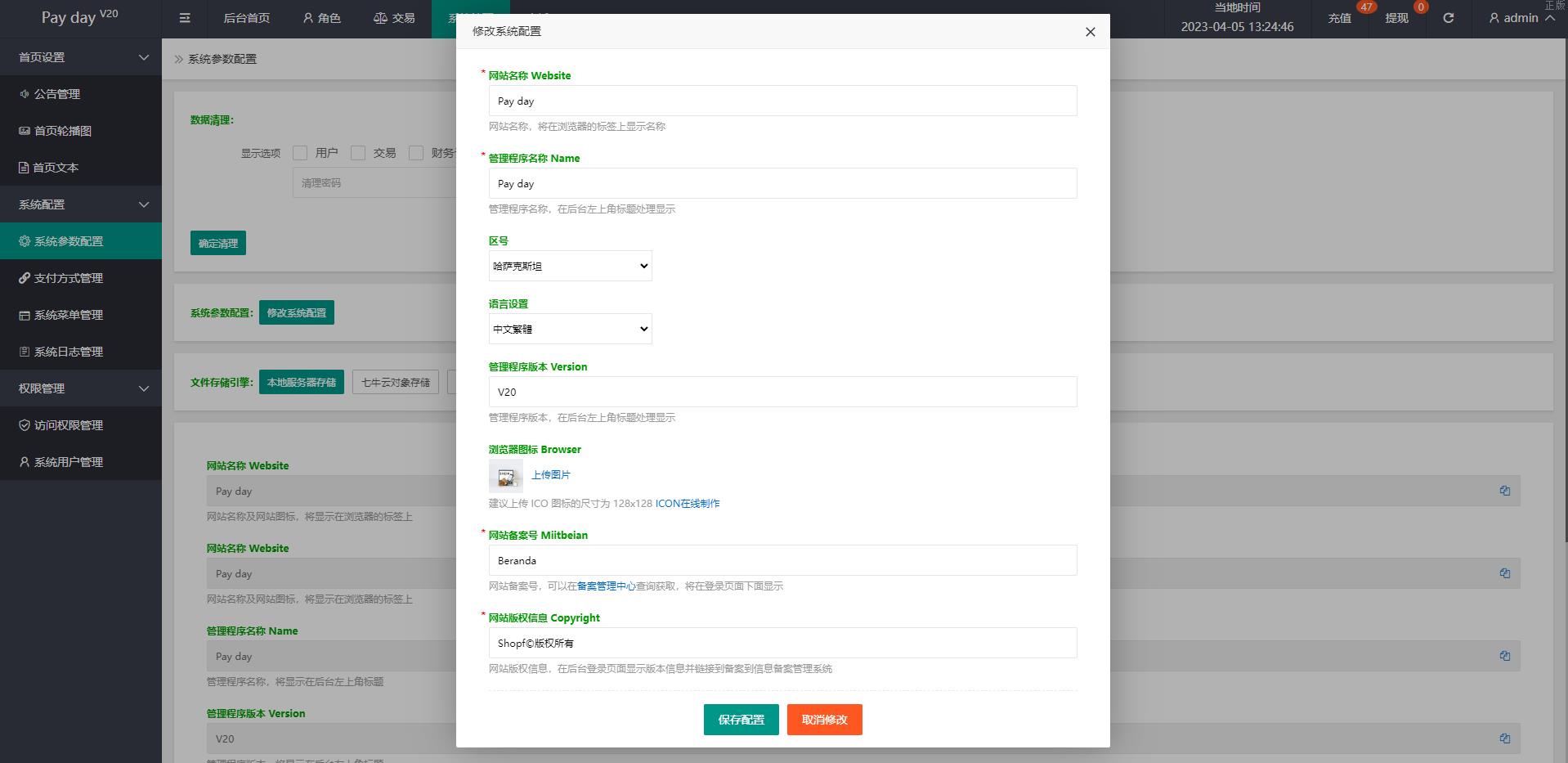Click the 清理密码 input field

[x=374, y=183]
